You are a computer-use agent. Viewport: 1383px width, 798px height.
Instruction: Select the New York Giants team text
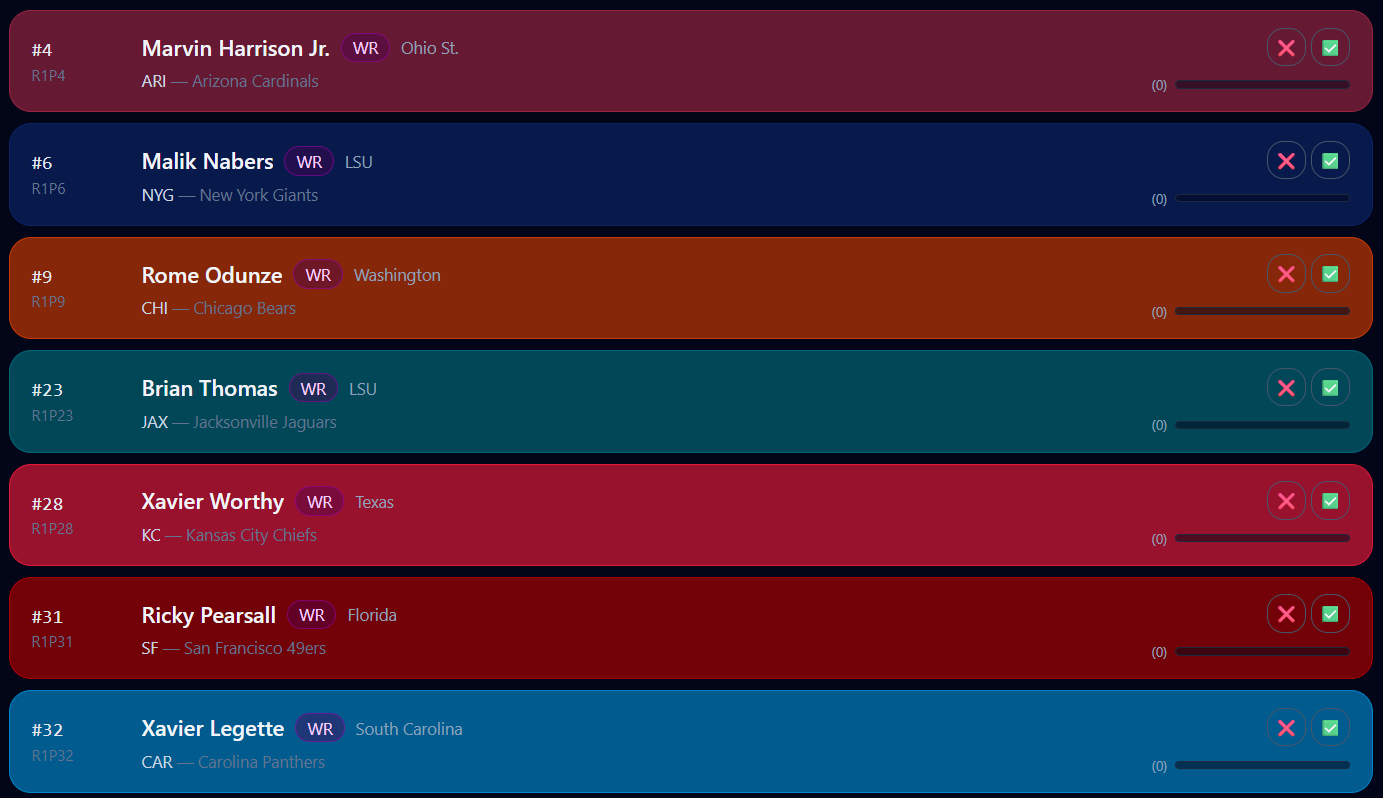click(259, 195)
